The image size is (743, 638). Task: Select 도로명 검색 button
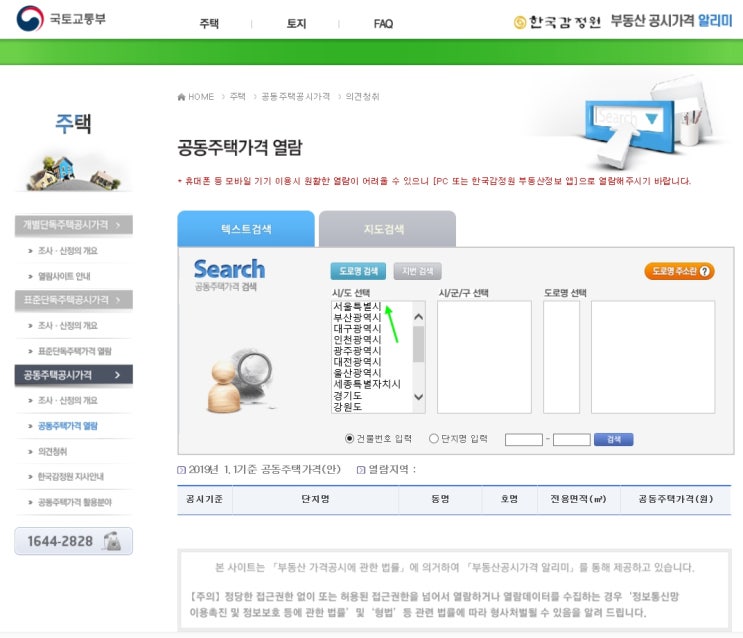[358, 271]
